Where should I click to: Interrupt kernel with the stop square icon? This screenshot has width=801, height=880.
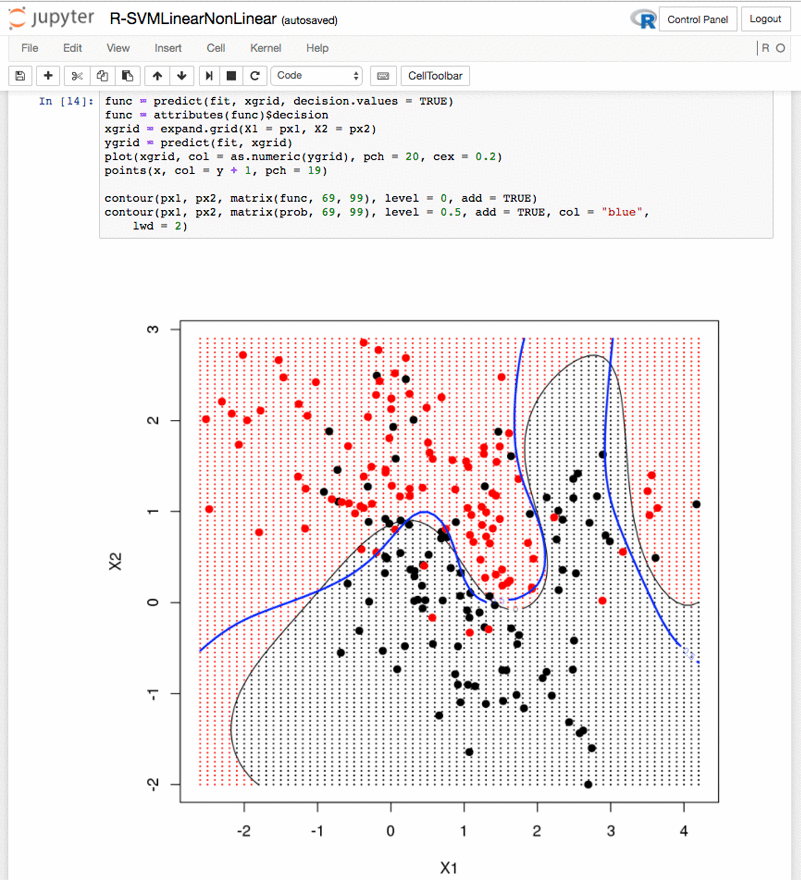(231, 76)
